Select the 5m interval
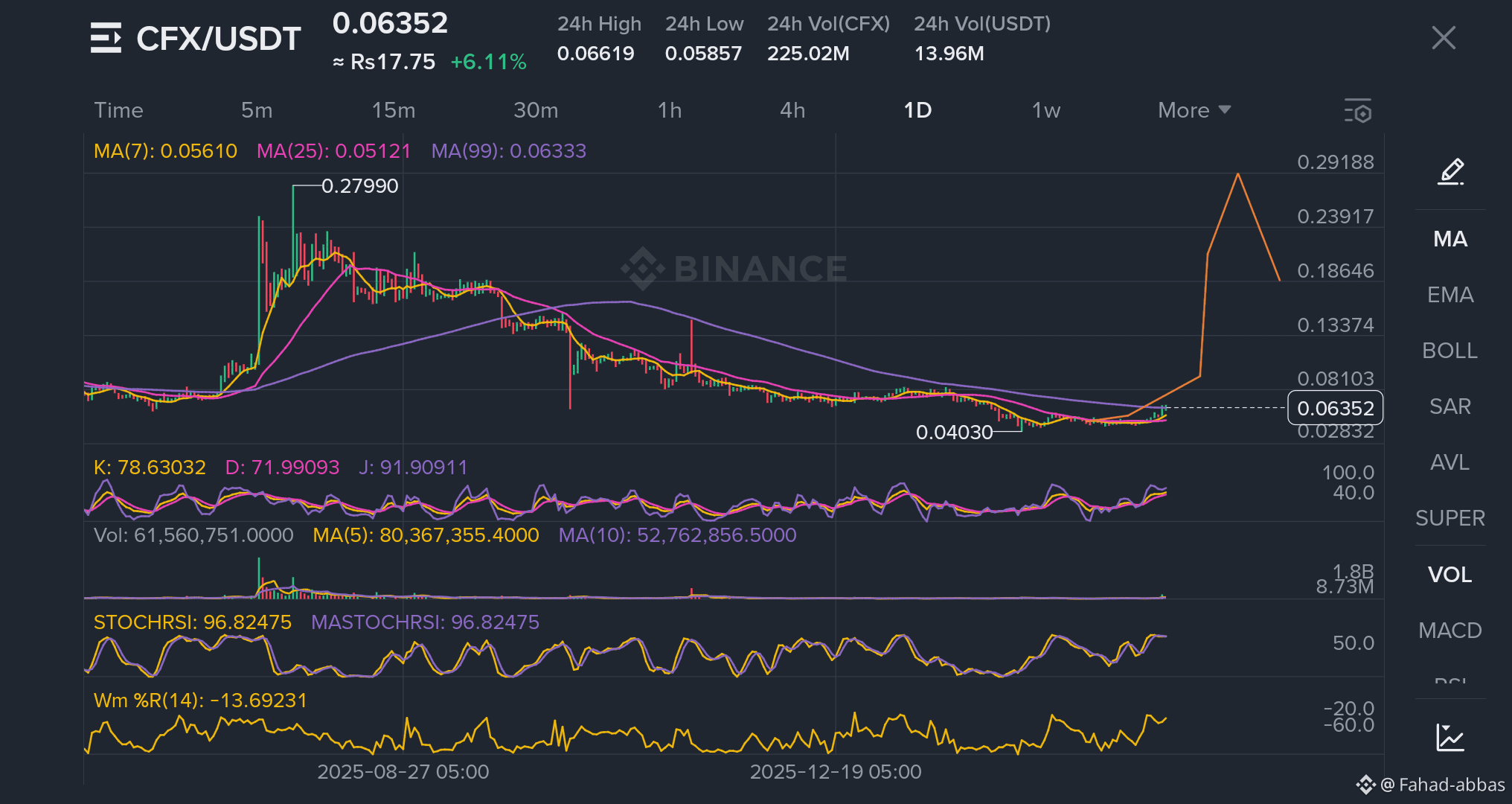The width and height of the screenshot is (1512, 804). 257,110
